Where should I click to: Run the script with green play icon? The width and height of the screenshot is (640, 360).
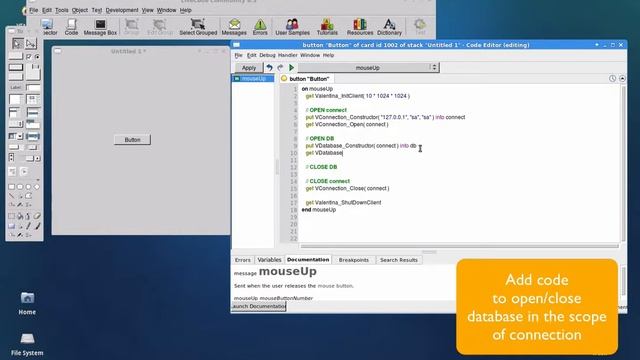pos(291,67)
